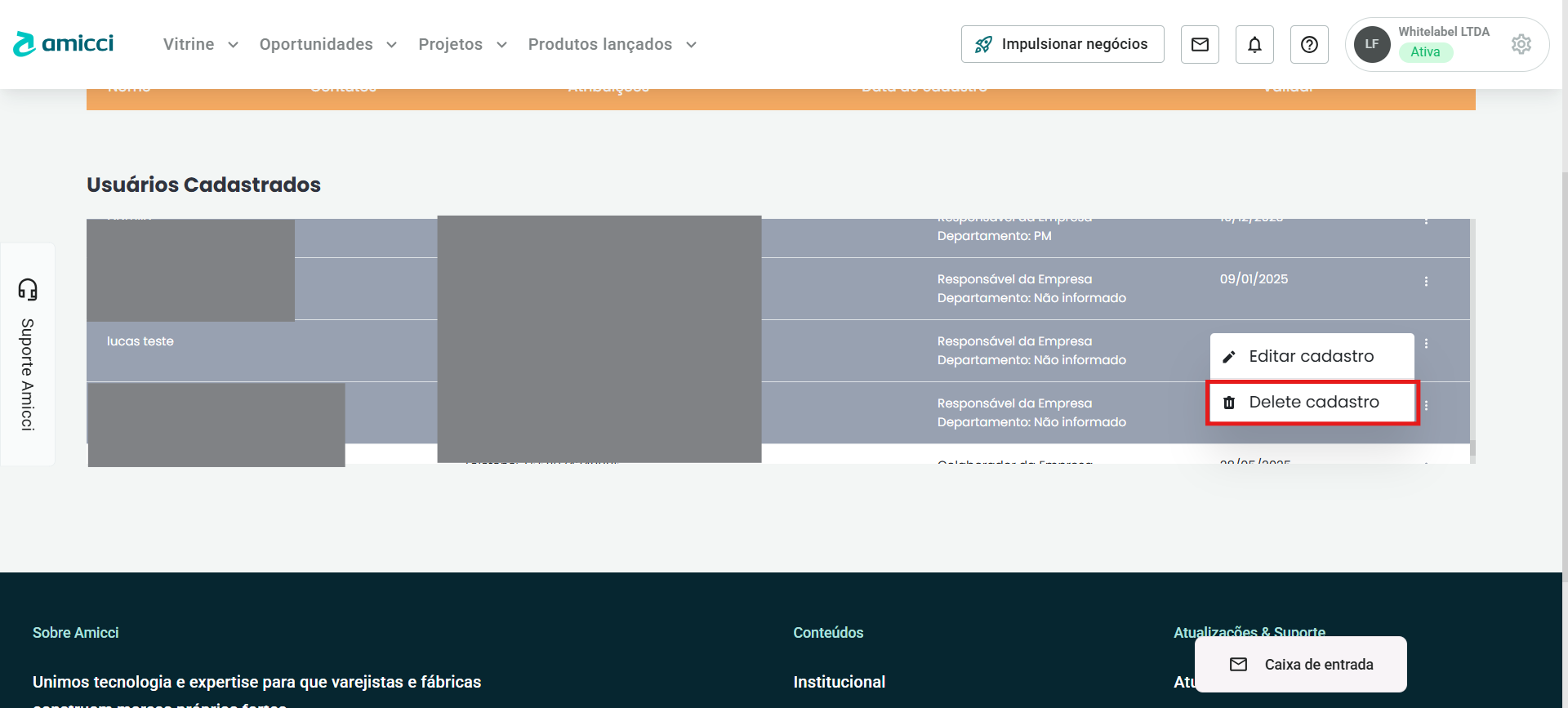
Task: Open three-dot menu for 09/01/2025 row
Action: pyautogui.click(x=1426, y=282)
